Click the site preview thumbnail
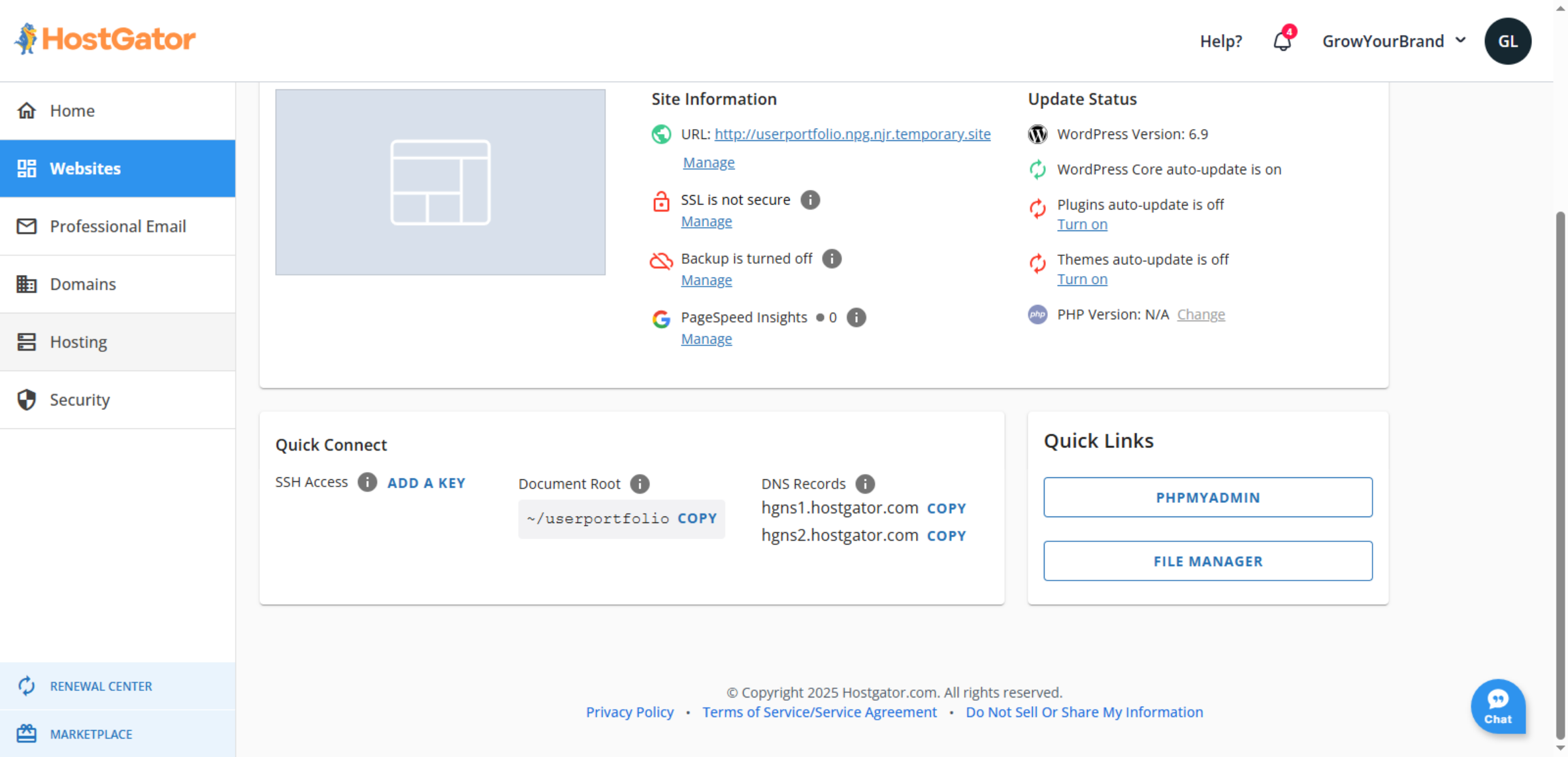Image resolution: width=1568 pixels, height=757 pixels. [440, 182]
